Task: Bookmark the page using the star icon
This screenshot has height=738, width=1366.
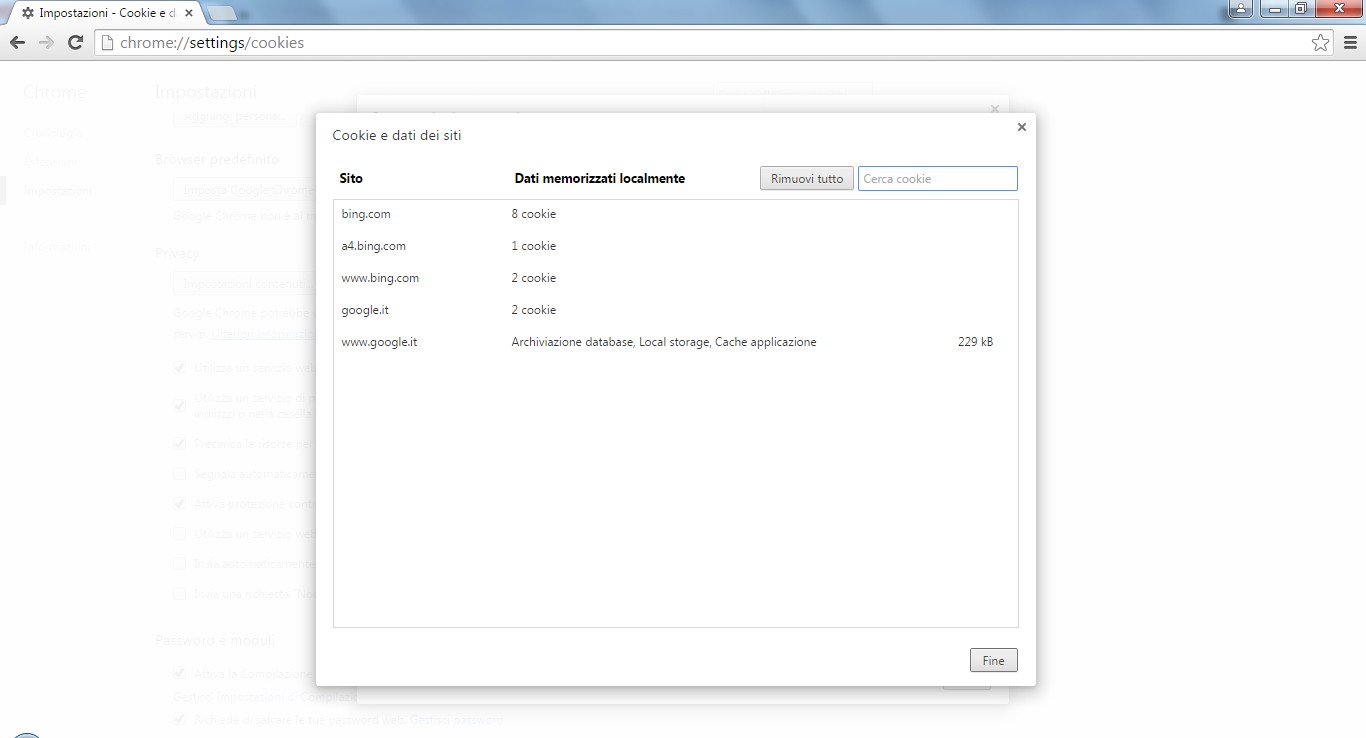Action: (x=1320, y=42)
